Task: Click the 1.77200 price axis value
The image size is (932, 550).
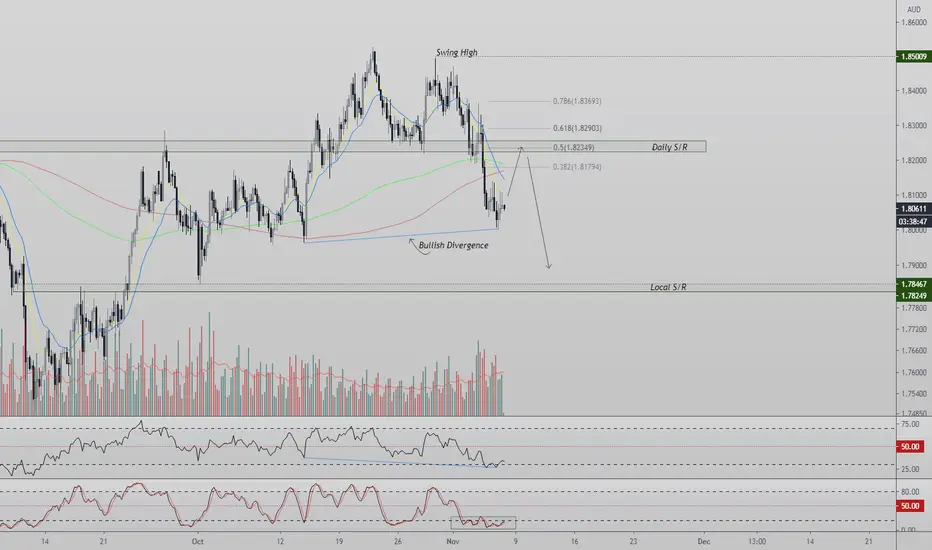Action: point(914,329)
